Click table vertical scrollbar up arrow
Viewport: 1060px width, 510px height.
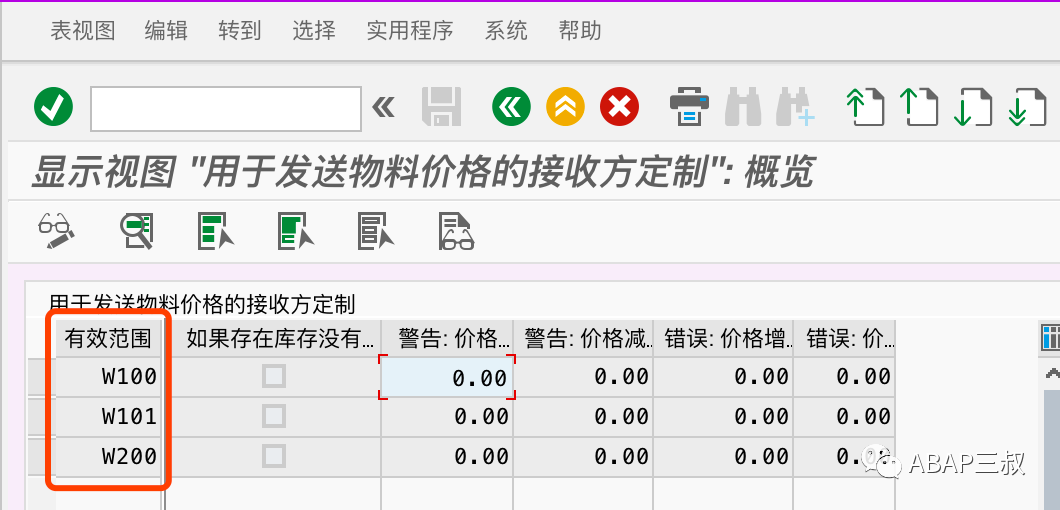(x=1052, y=373)
